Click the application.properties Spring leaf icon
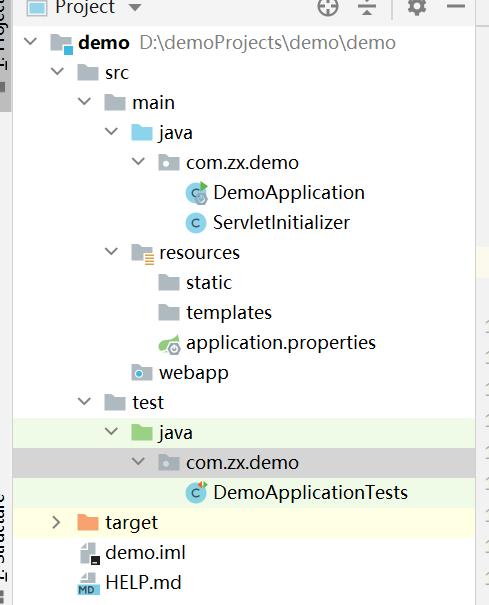 (x=169, y=343)
